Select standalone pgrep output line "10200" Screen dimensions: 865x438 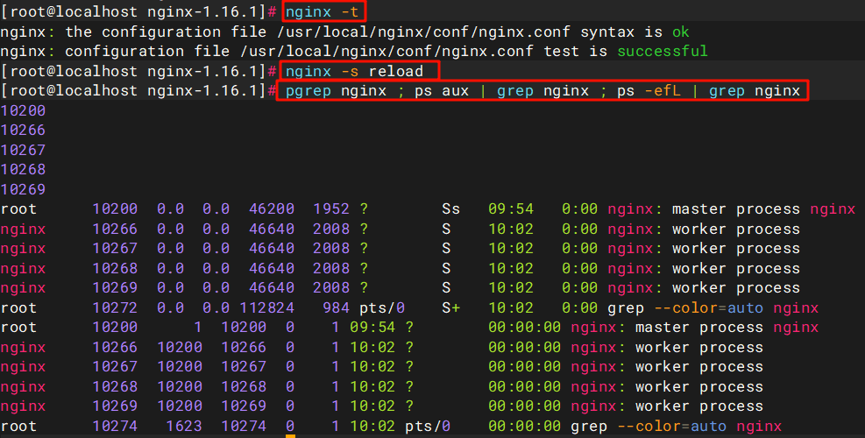[x=23, y=111]
